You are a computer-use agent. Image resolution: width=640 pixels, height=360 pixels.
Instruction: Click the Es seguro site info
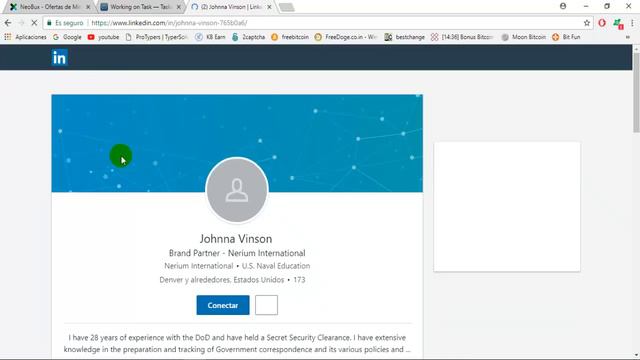point(65,23)
